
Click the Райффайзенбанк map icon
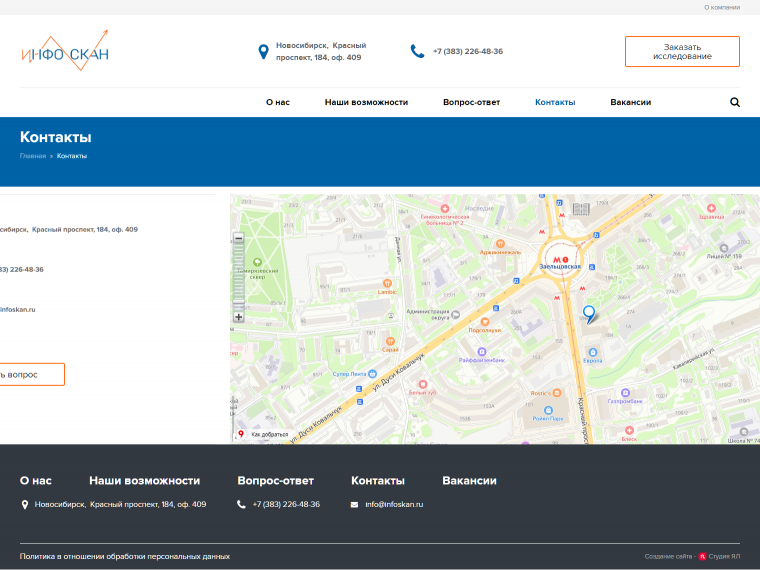click(x=481, y=351)
